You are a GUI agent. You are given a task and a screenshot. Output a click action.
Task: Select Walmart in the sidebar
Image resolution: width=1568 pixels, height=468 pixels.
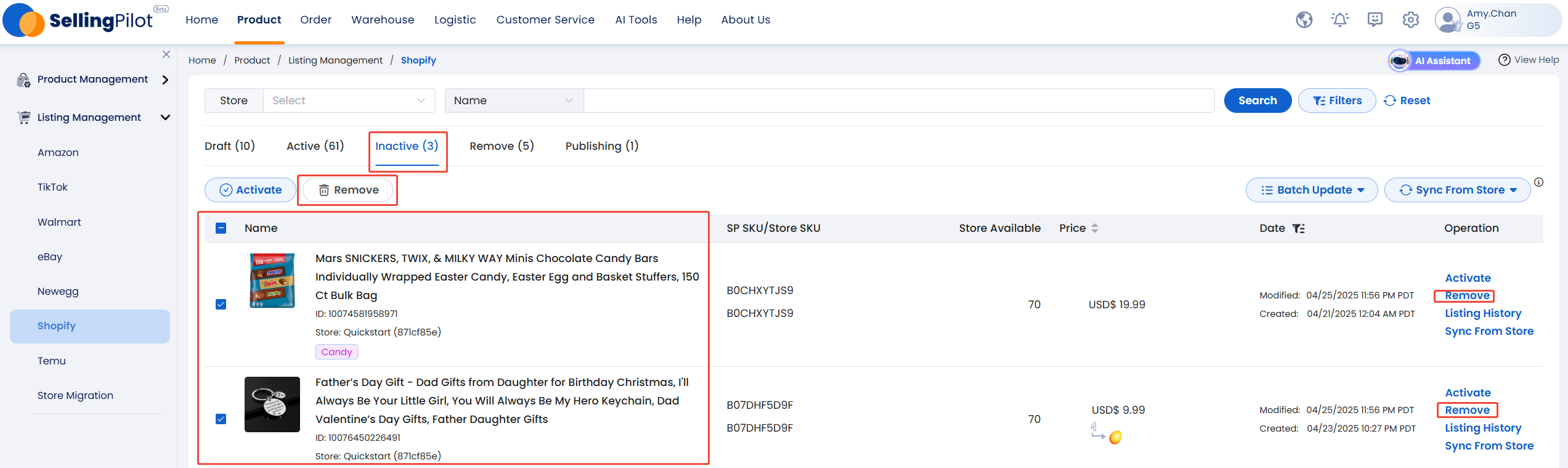point(59,222)
